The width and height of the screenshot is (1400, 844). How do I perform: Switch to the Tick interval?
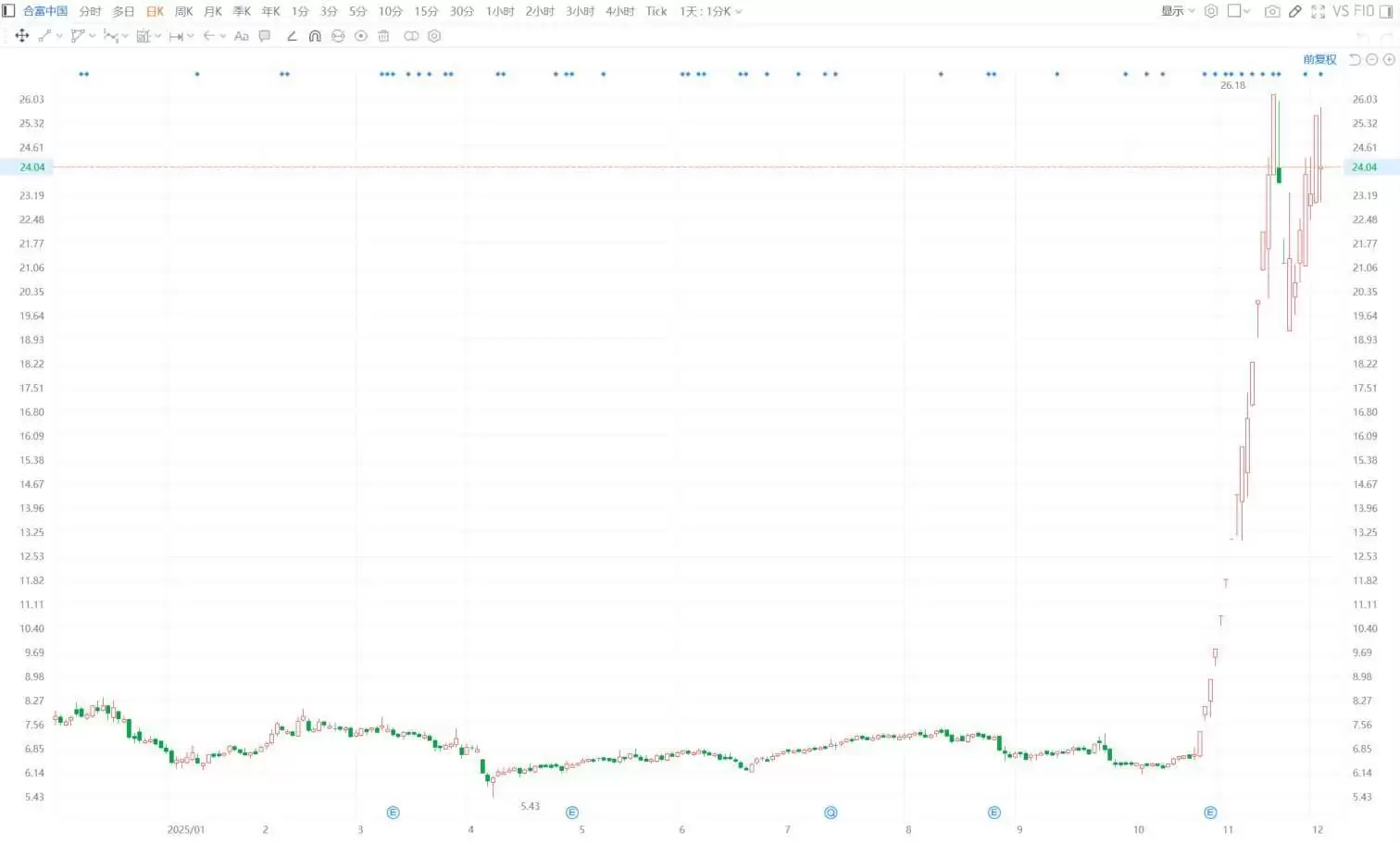pos(656,11)
